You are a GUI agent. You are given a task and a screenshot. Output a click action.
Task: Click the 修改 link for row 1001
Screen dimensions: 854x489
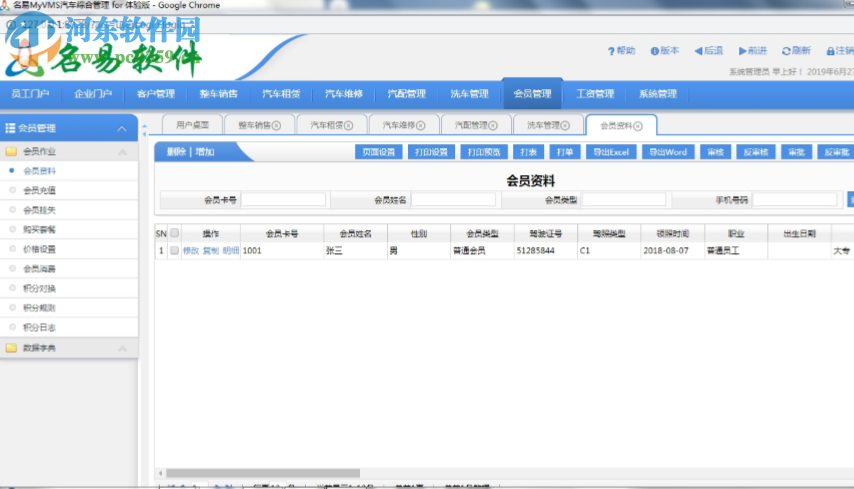tap(191, 250)
